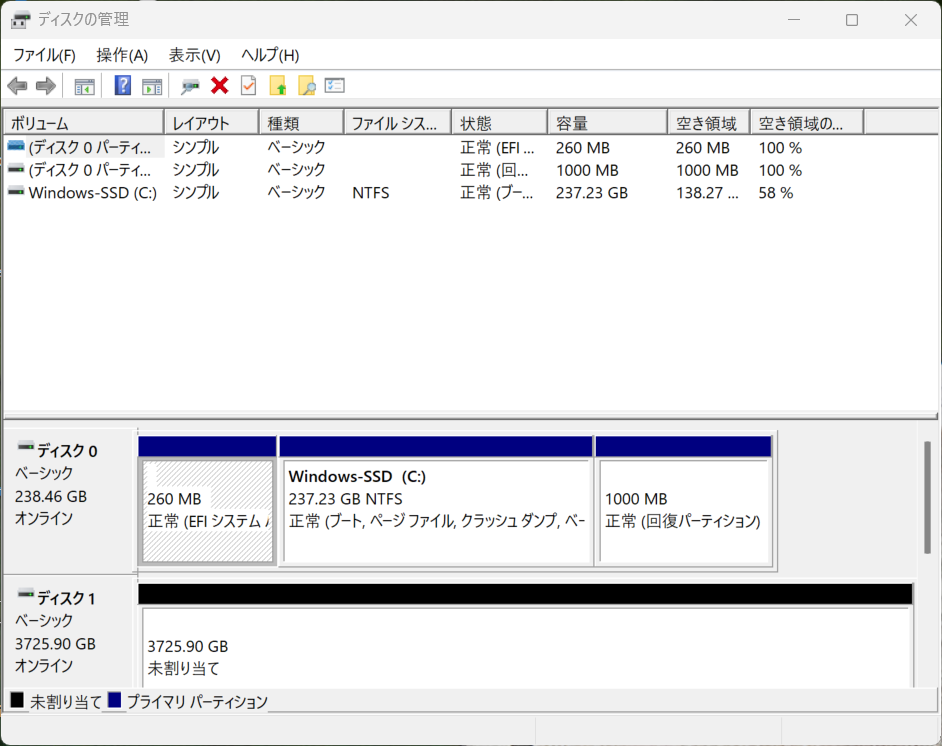Screen dimensions: 942x746
Task: Click the rescan disk connection icon
Action: coord(190,86)
